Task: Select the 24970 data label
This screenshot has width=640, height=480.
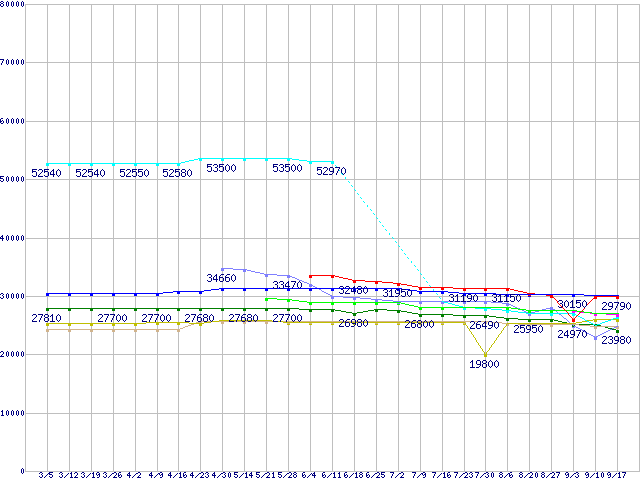Action: point(572,334)
